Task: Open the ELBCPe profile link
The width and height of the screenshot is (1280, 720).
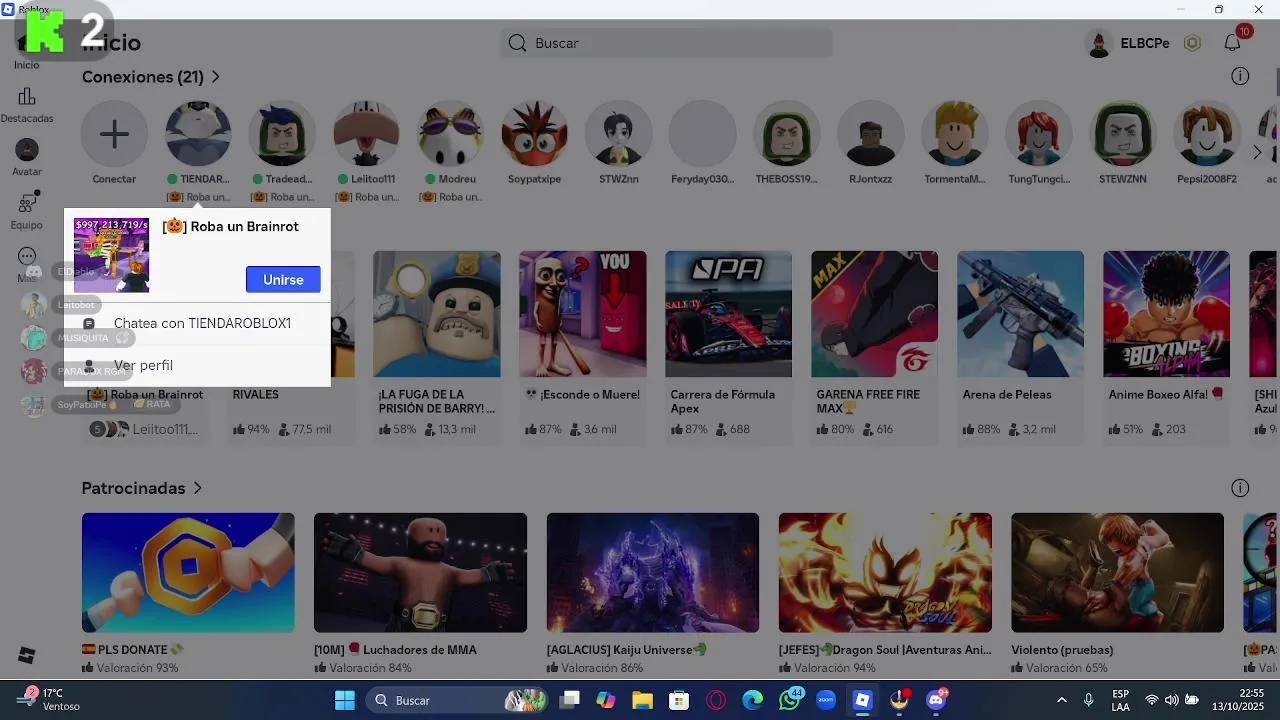Action: coord(1129,43)
